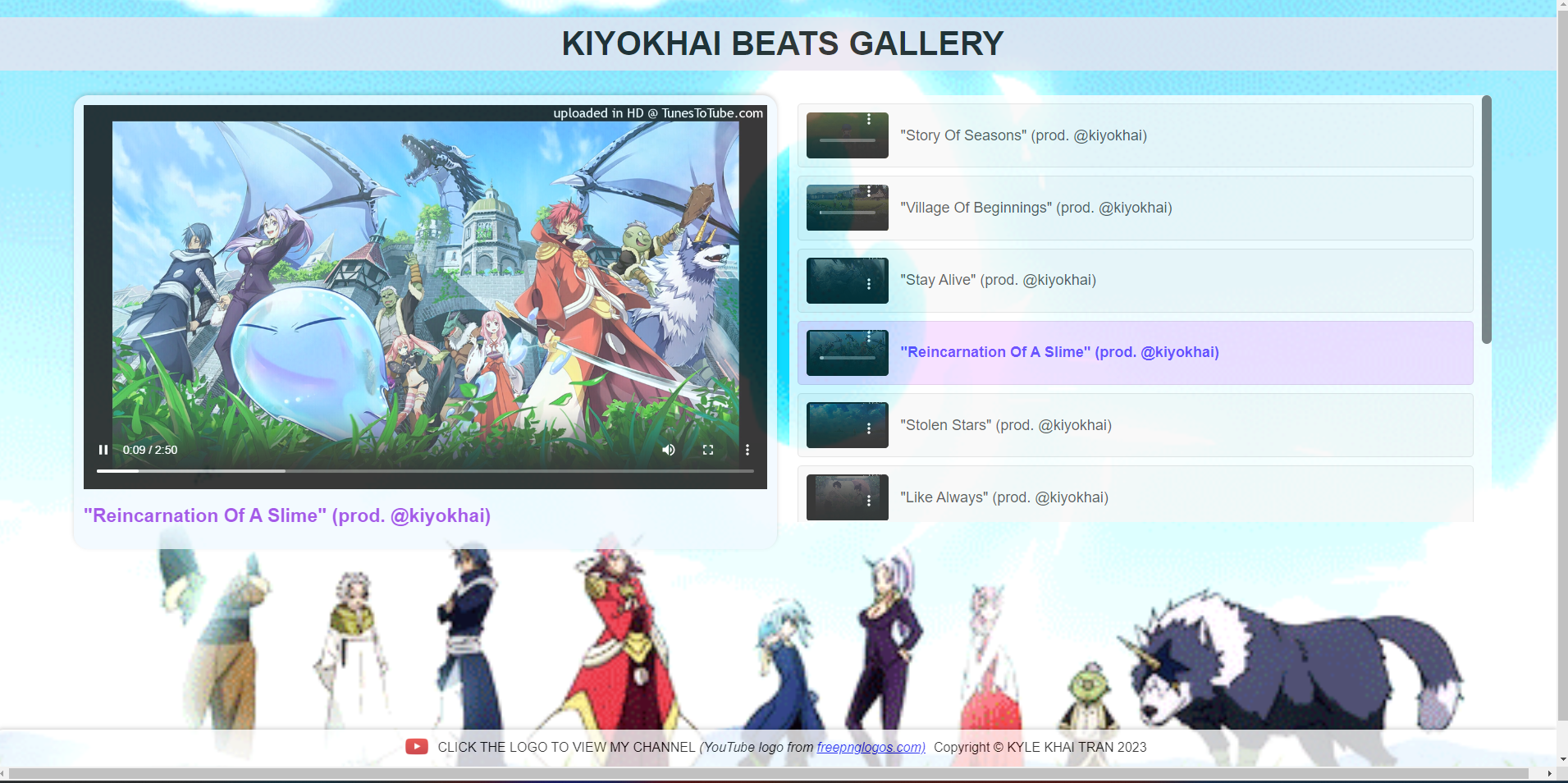The width and height of the screenshot is (1568, 783).
Task: Click KIYOKHAI BEATS GALLERY heading
Action: [x=783, y=43]
